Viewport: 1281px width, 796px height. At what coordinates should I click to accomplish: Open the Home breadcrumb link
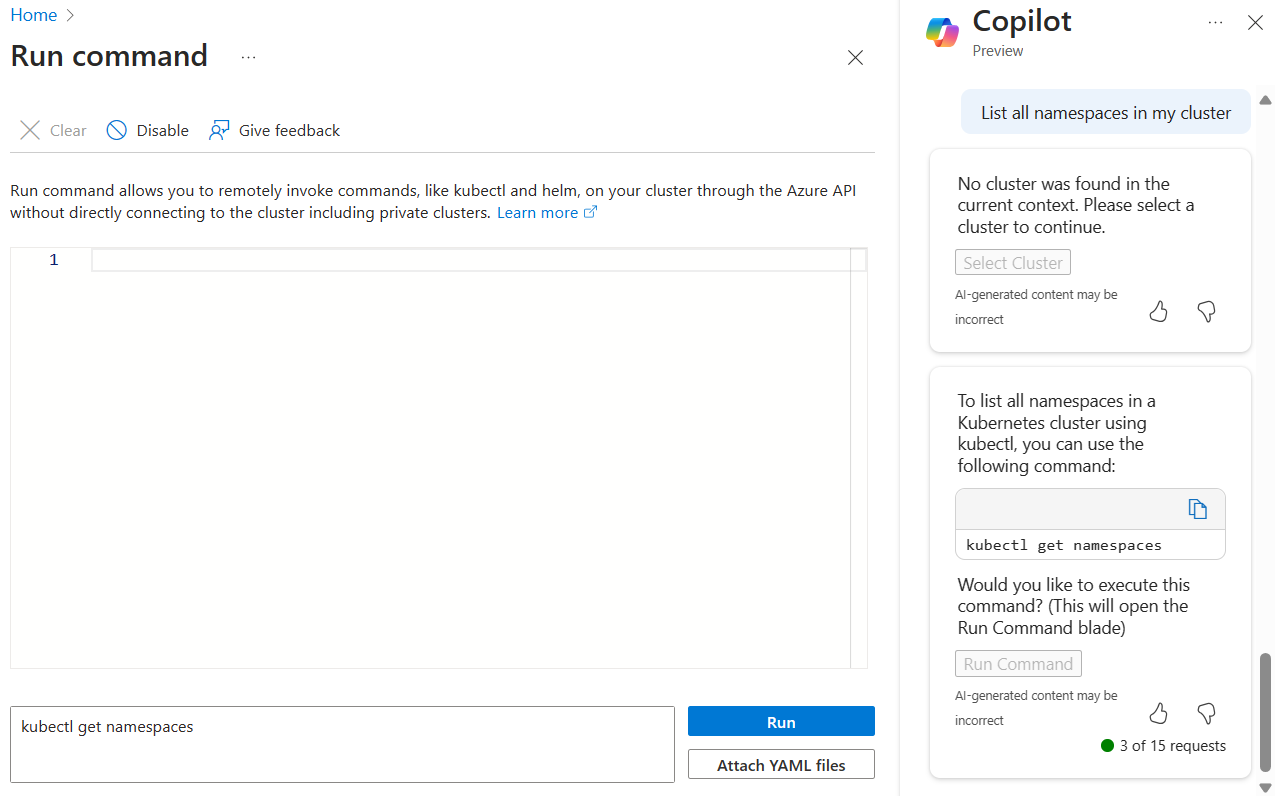(34, 15)
